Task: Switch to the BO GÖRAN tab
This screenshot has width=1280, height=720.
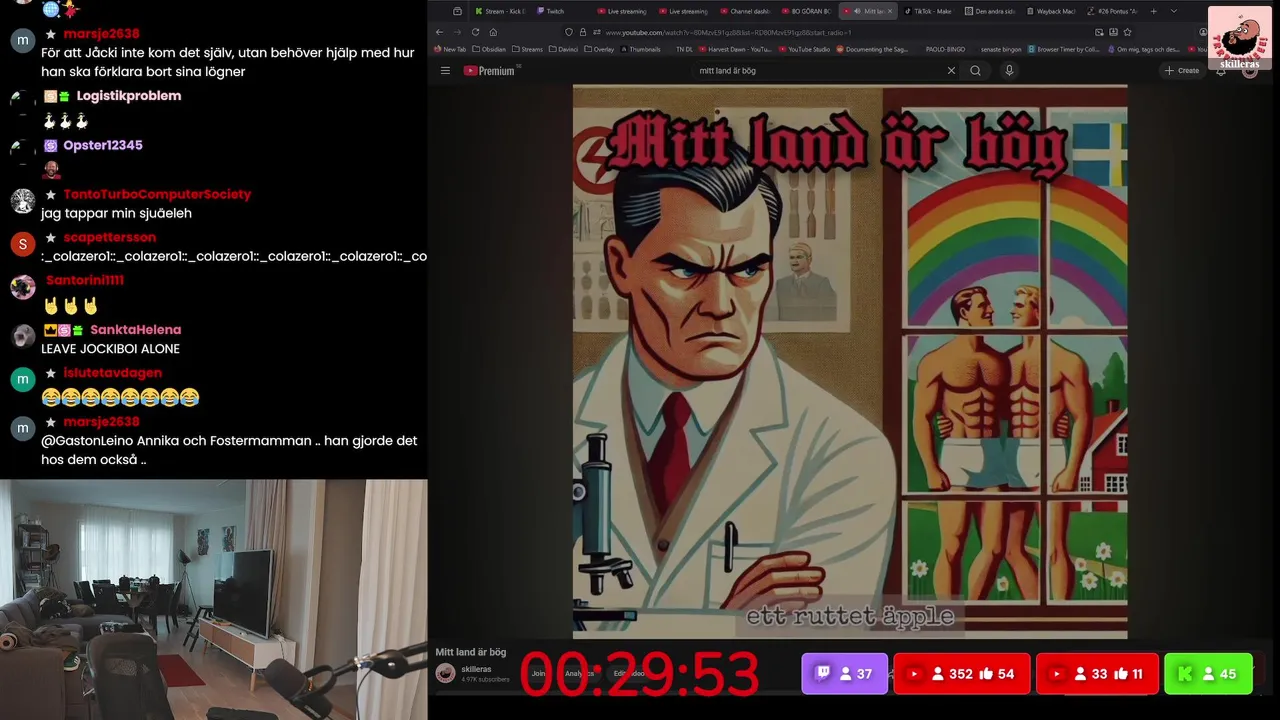Action: coord(808,11)
